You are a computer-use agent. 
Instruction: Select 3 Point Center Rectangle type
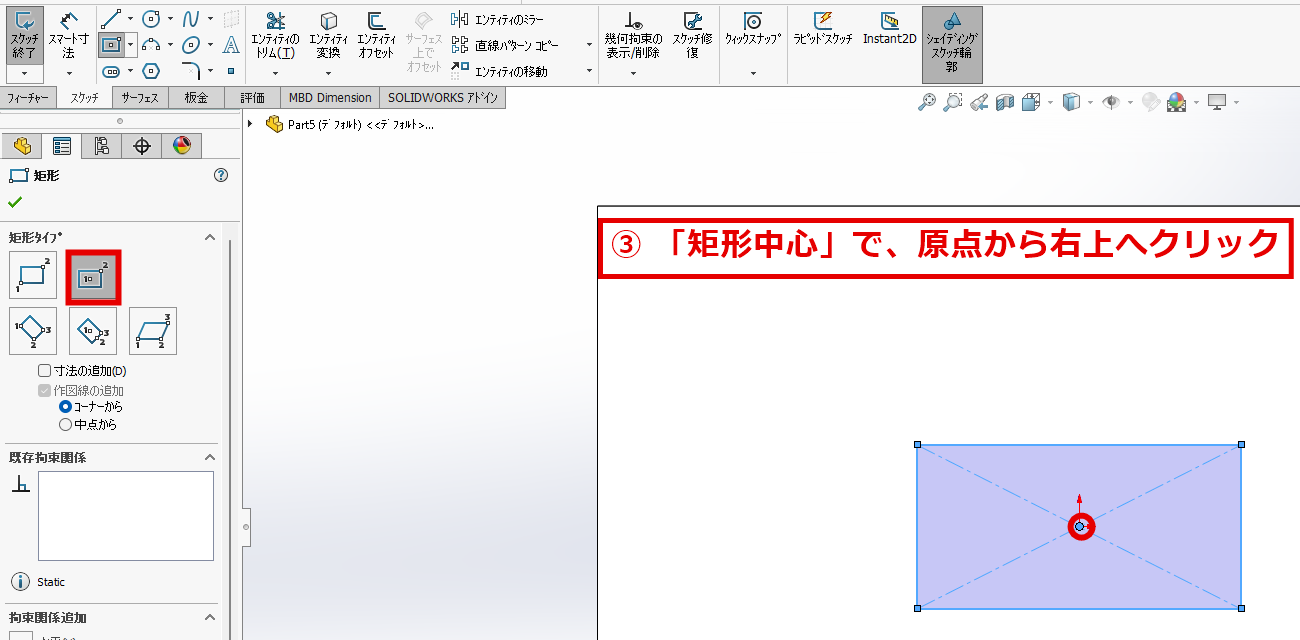[x=93, y=331]
